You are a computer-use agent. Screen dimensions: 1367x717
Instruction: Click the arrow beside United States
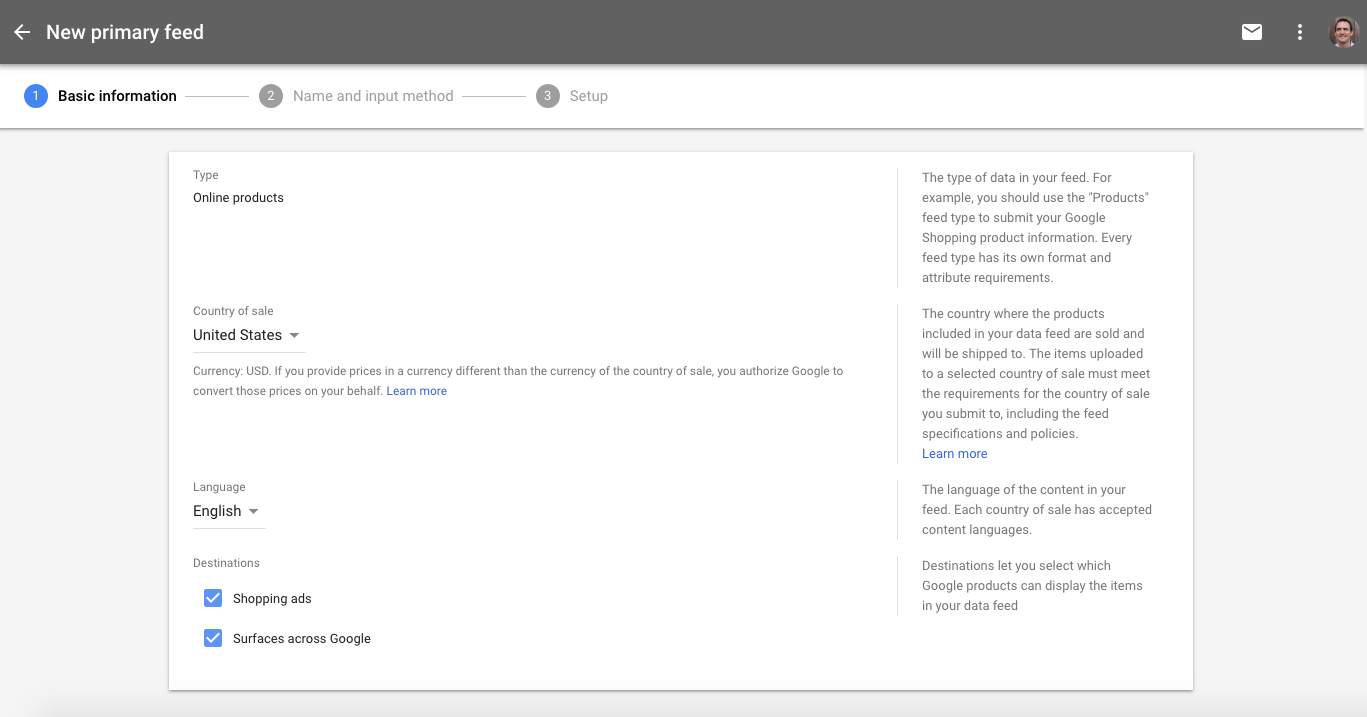click(294, 336)
